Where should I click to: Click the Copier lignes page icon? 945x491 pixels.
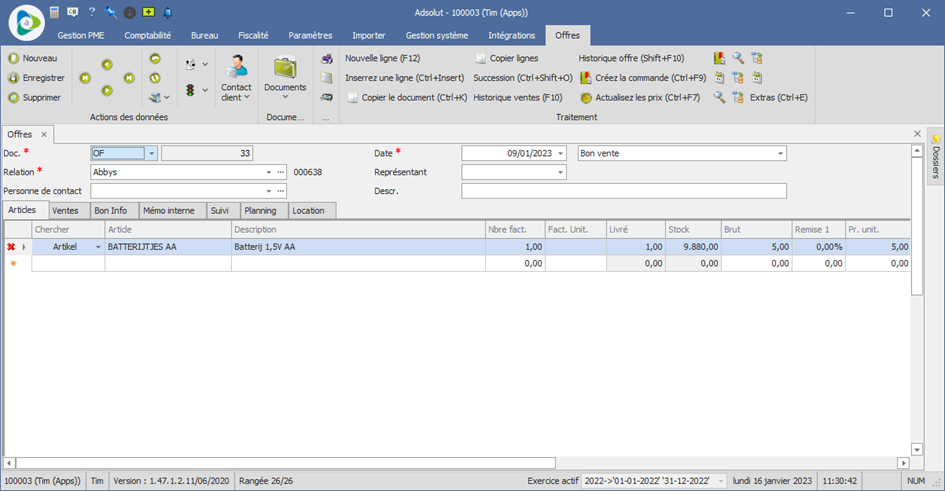point(480,58)
